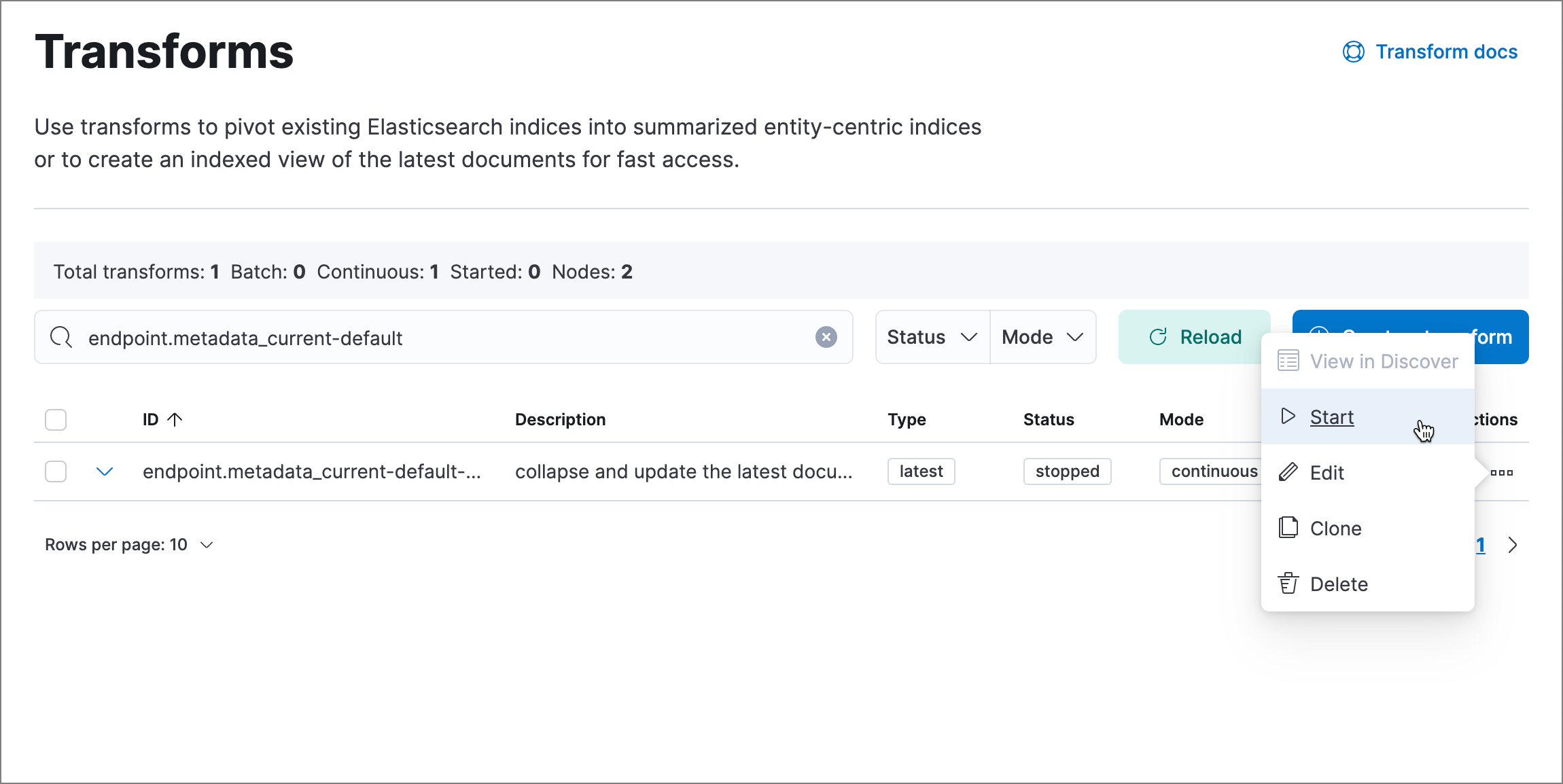The width and height of the screenshot is (1563, 784).
Task: Toggle the select-all checkbox in table header
Action: [55, 420]
